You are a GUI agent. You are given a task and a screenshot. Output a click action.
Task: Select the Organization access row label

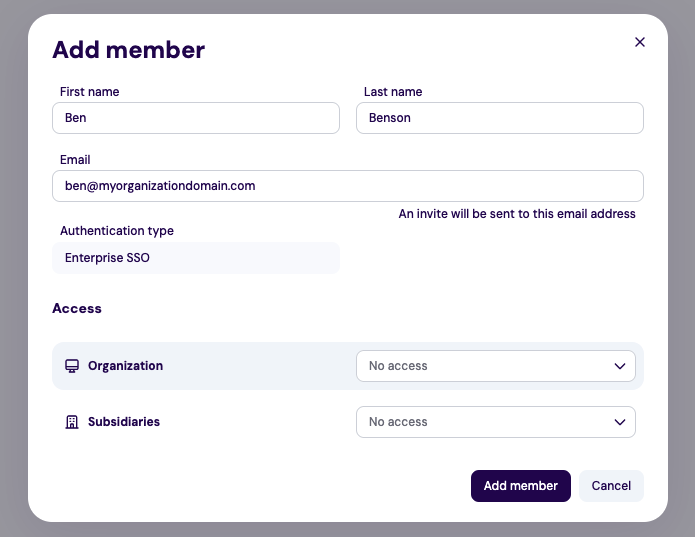[125, 366]
